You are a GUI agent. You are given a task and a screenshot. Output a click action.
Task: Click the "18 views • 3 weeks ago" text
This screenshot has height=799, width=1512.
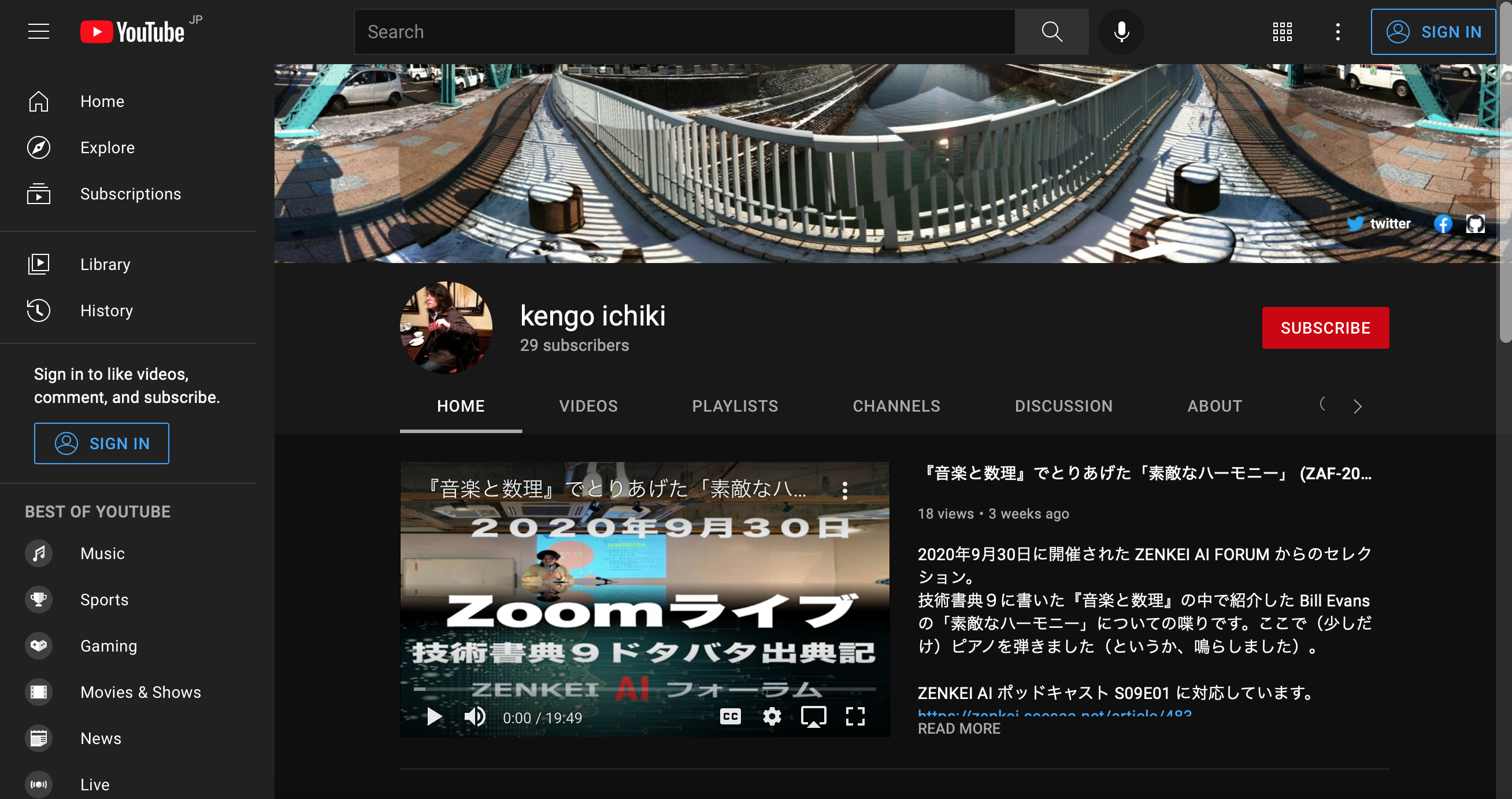993,514
